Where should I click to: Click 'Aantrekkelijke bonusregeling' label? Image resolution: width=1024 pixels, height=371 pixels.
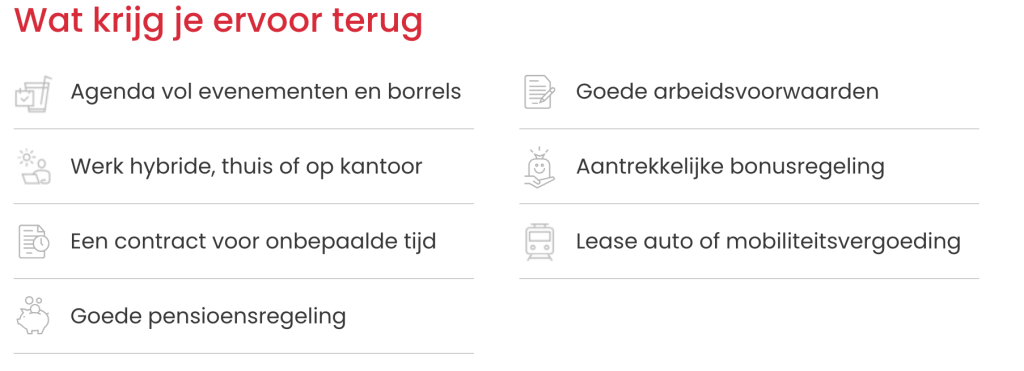[x=730, y=167]
